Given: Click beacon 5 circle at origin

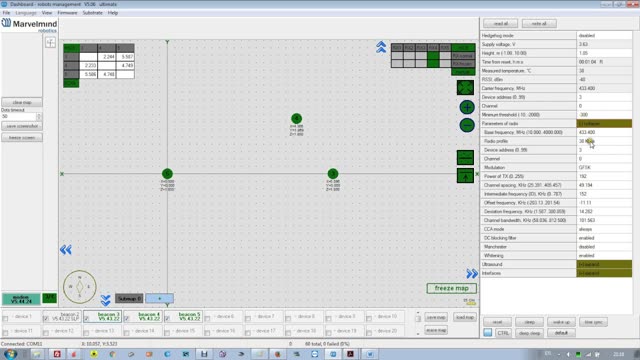Looking at the screenshot, I should [167, 174].
